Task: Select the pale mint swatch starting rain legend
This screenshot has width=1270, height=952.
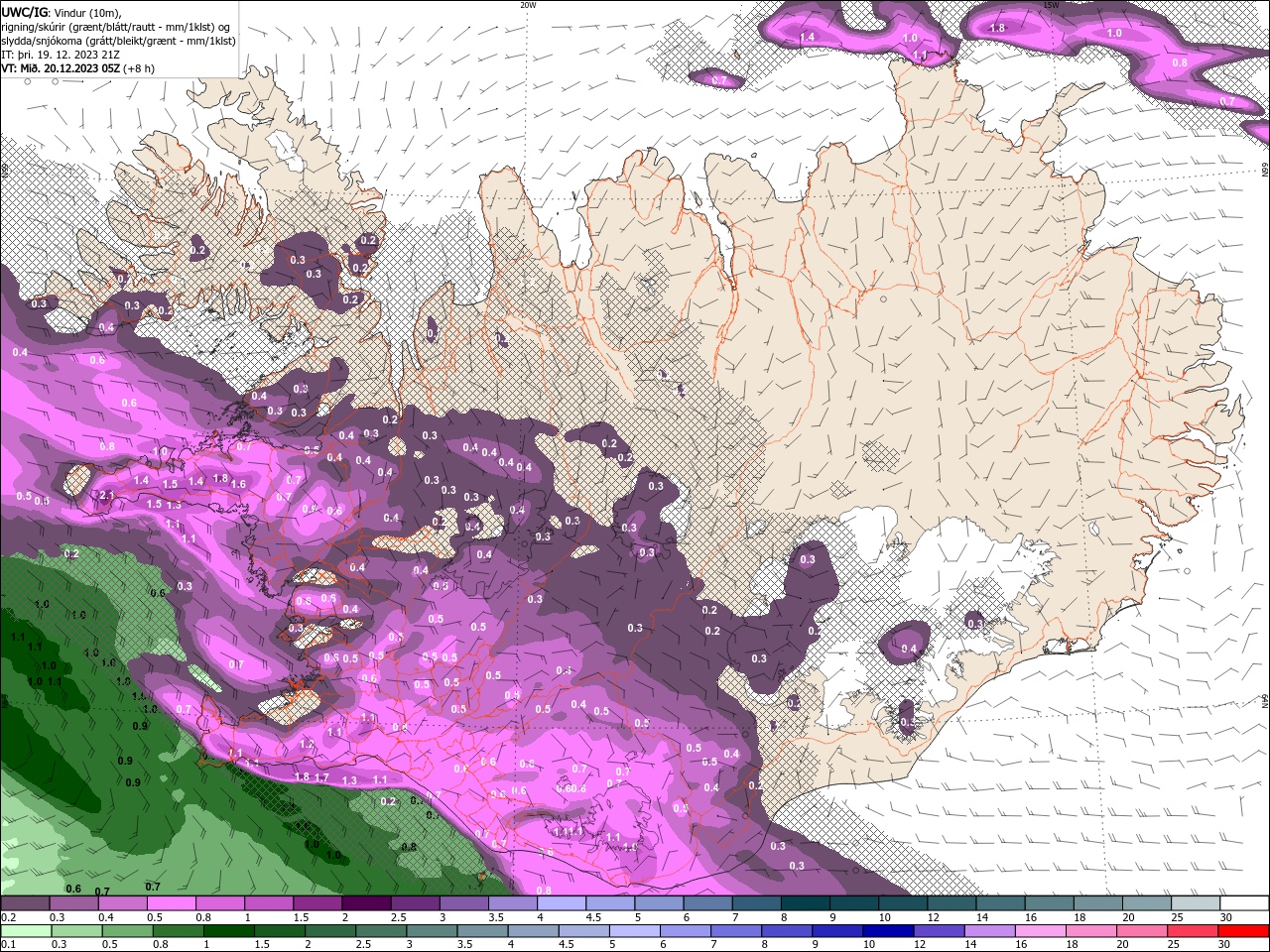Action: tap(26, 931)
